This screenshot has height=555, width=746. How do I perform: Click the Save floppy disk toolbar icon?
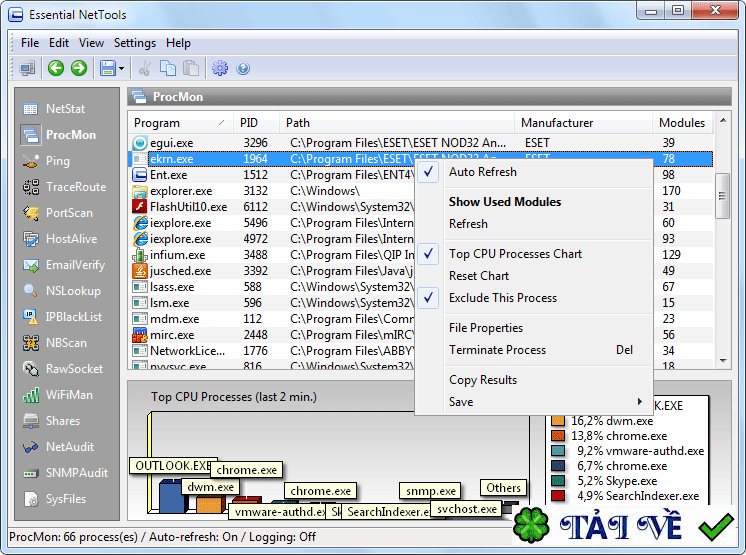click(108, 68)
